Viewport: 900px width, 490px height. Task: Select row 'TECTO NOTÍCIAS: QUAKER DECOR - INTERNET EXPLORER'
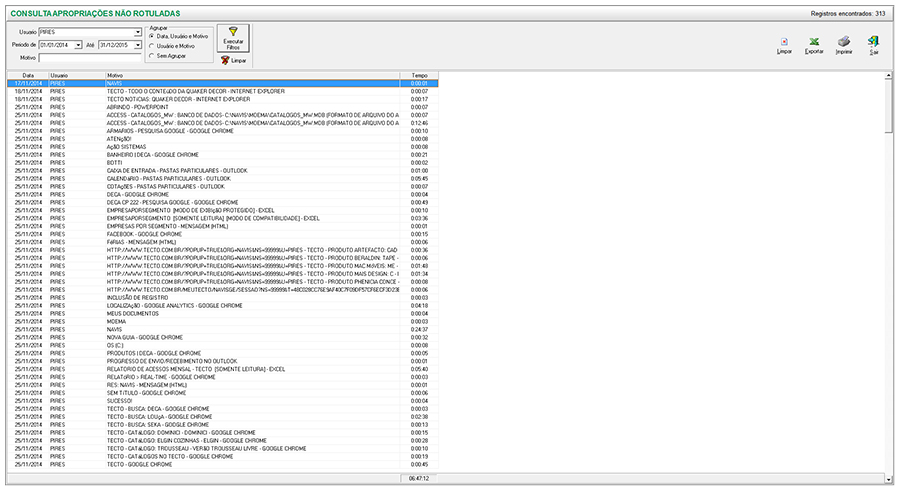click(223, 99)
